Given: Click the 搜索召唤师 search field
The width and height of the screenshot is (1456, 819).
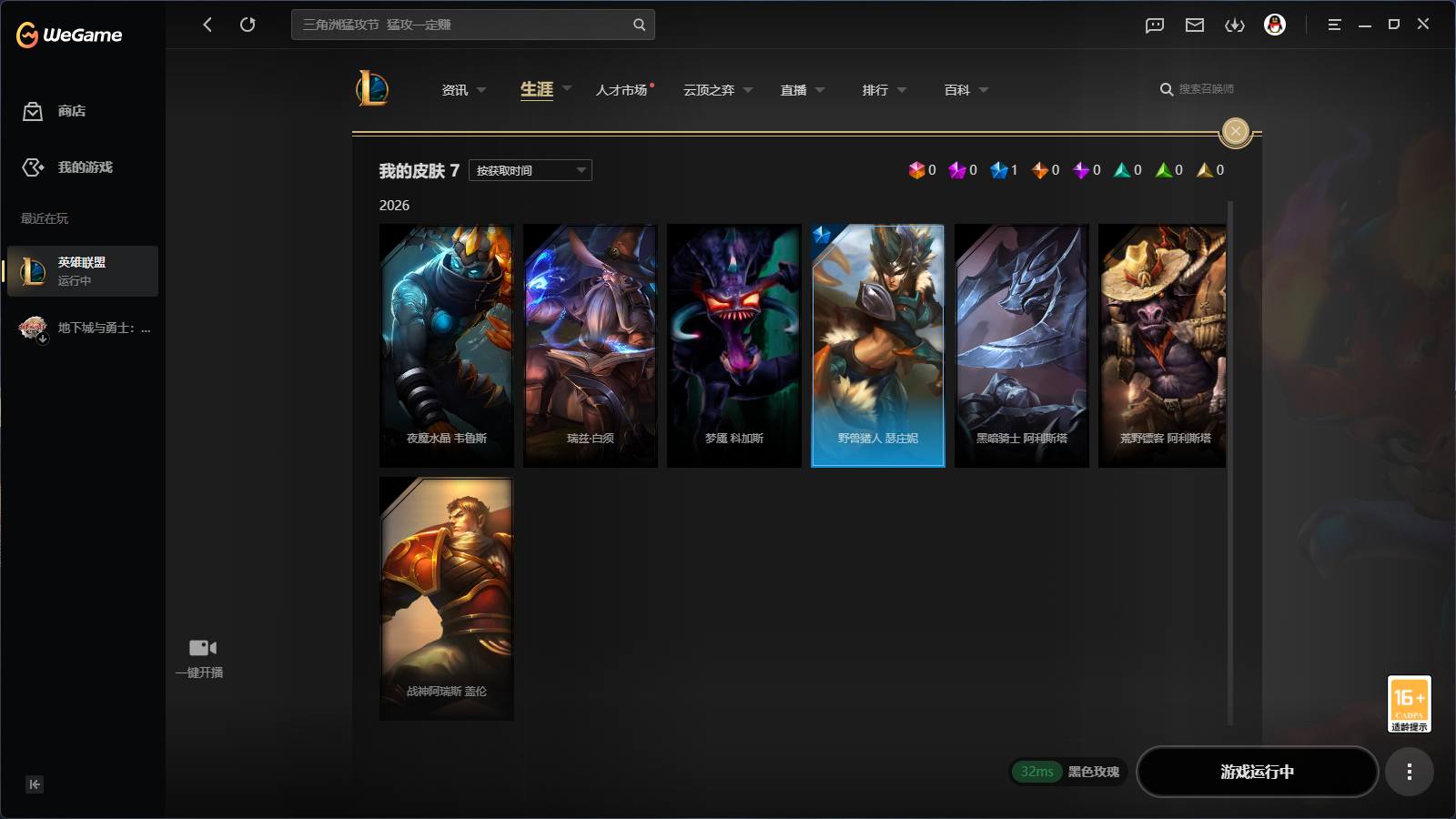Looking at the screenshot, I should coord(1206,89).
